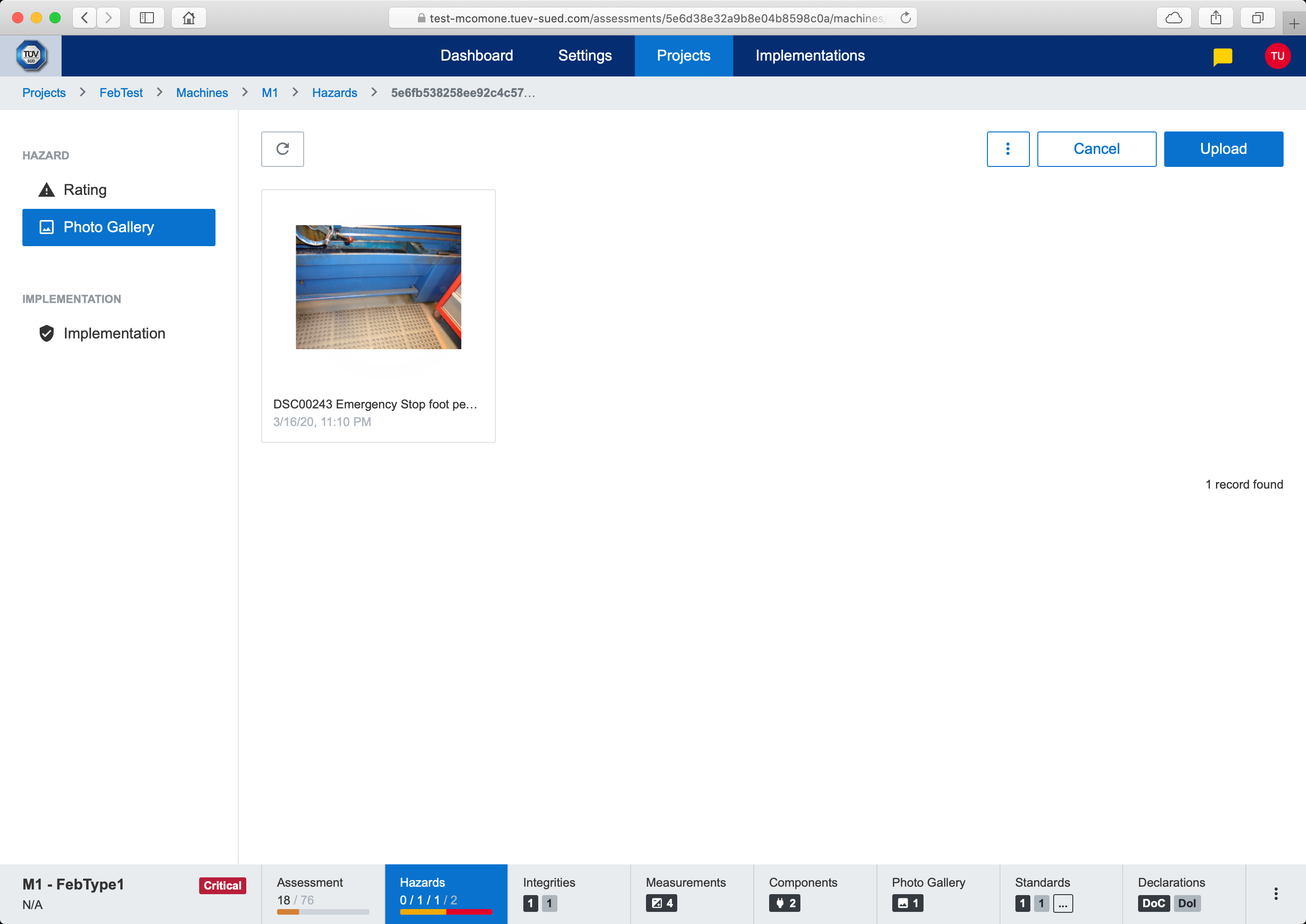Reload the page from the address bar
Screen dimensions: 1306x924
tap(905, 18)
